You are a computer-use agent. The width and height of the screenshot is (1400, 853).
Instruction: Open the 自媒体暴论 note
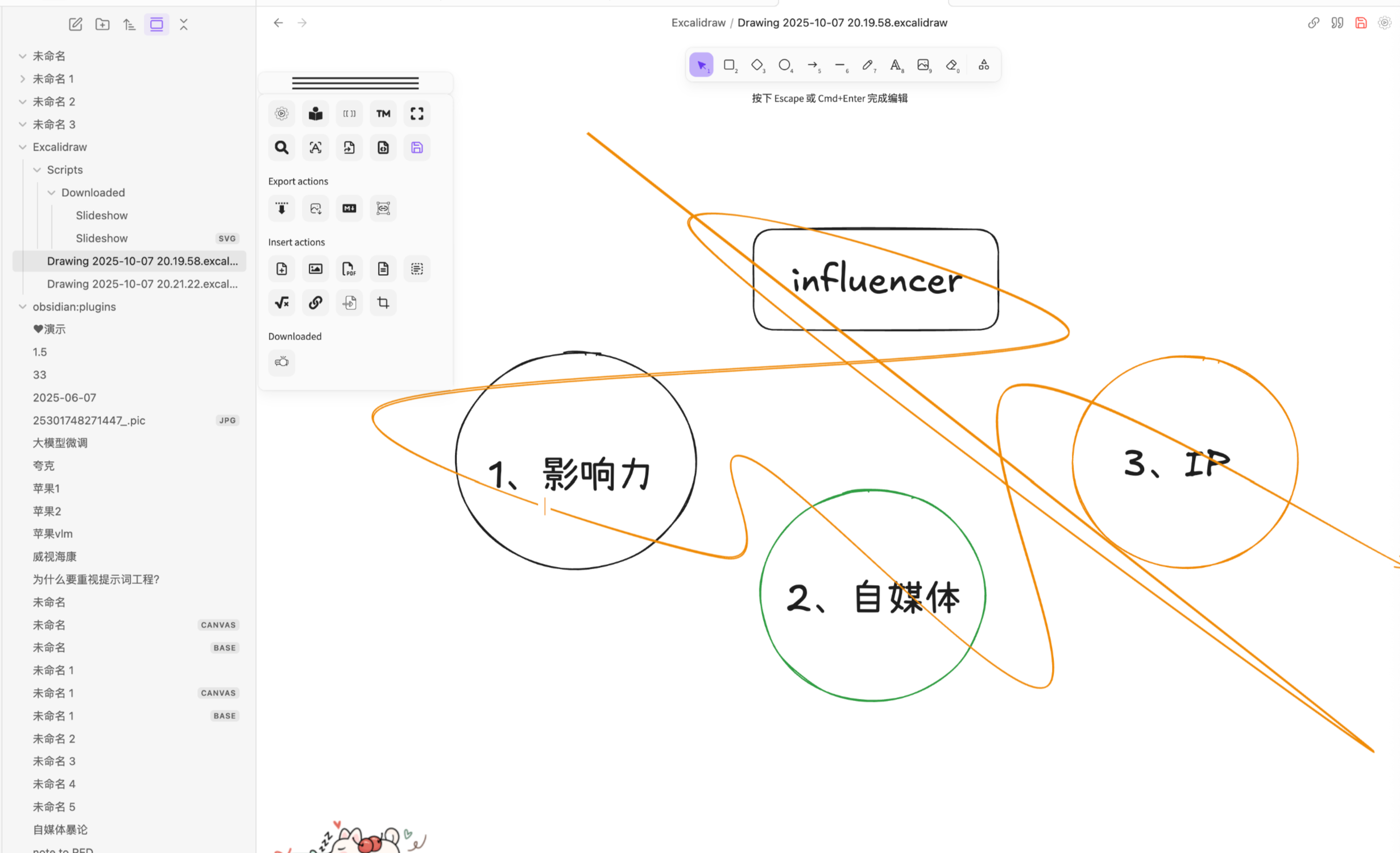[60, 829]
